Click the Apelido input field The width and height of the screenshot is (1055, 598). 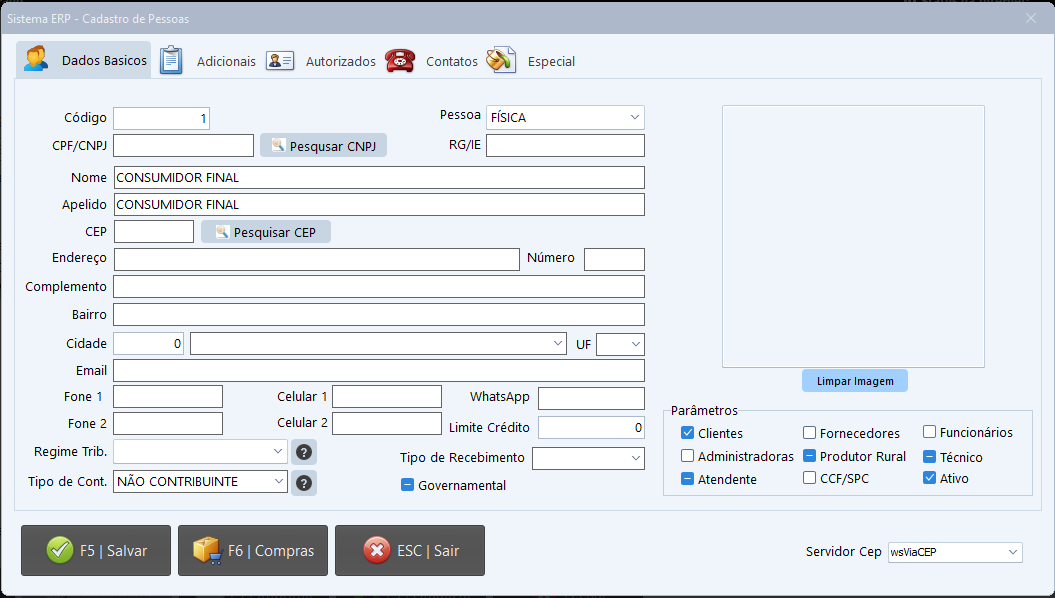(x=379, y=204)
